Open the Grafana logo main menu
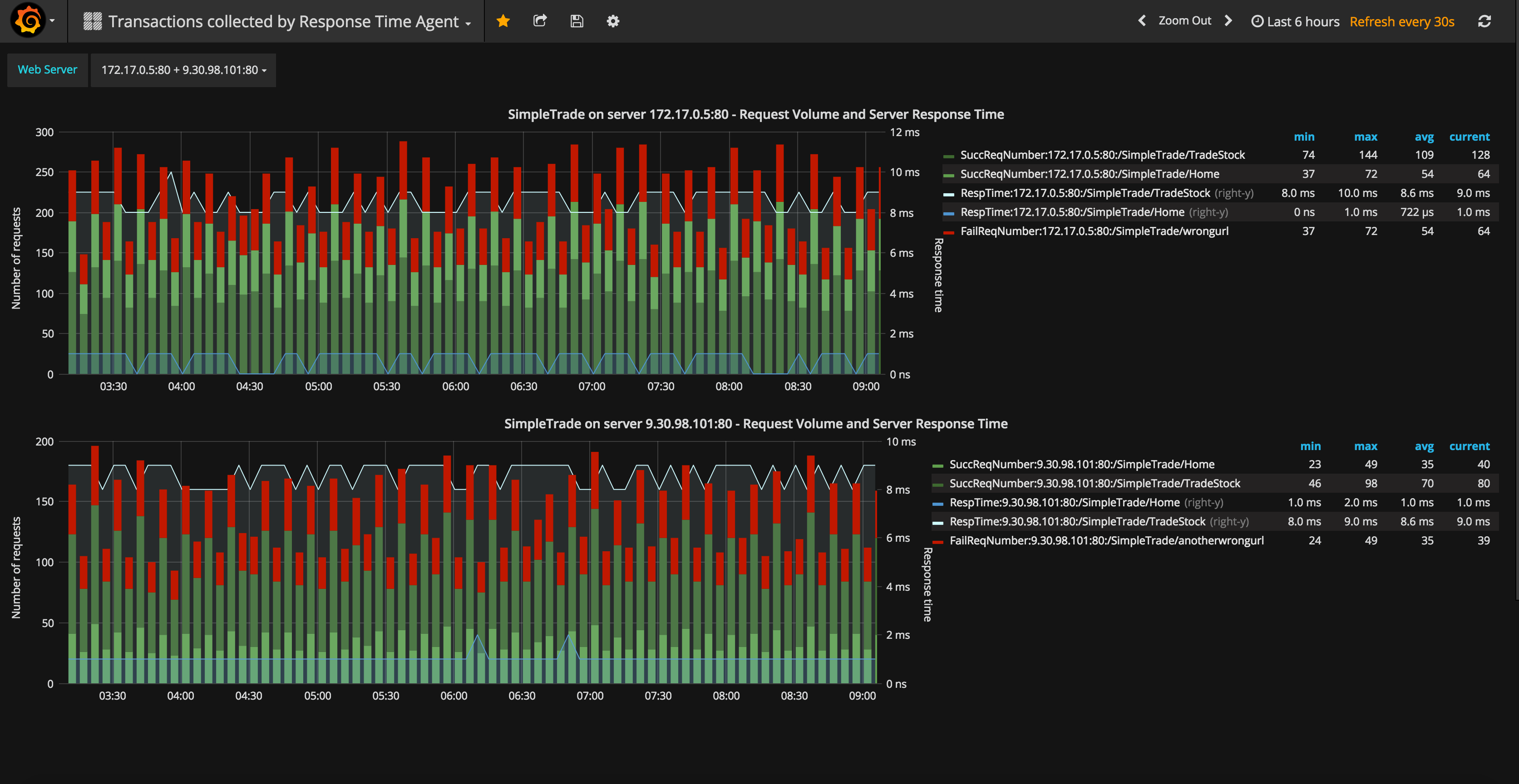Screen dimensions: 1519x784 27,20
